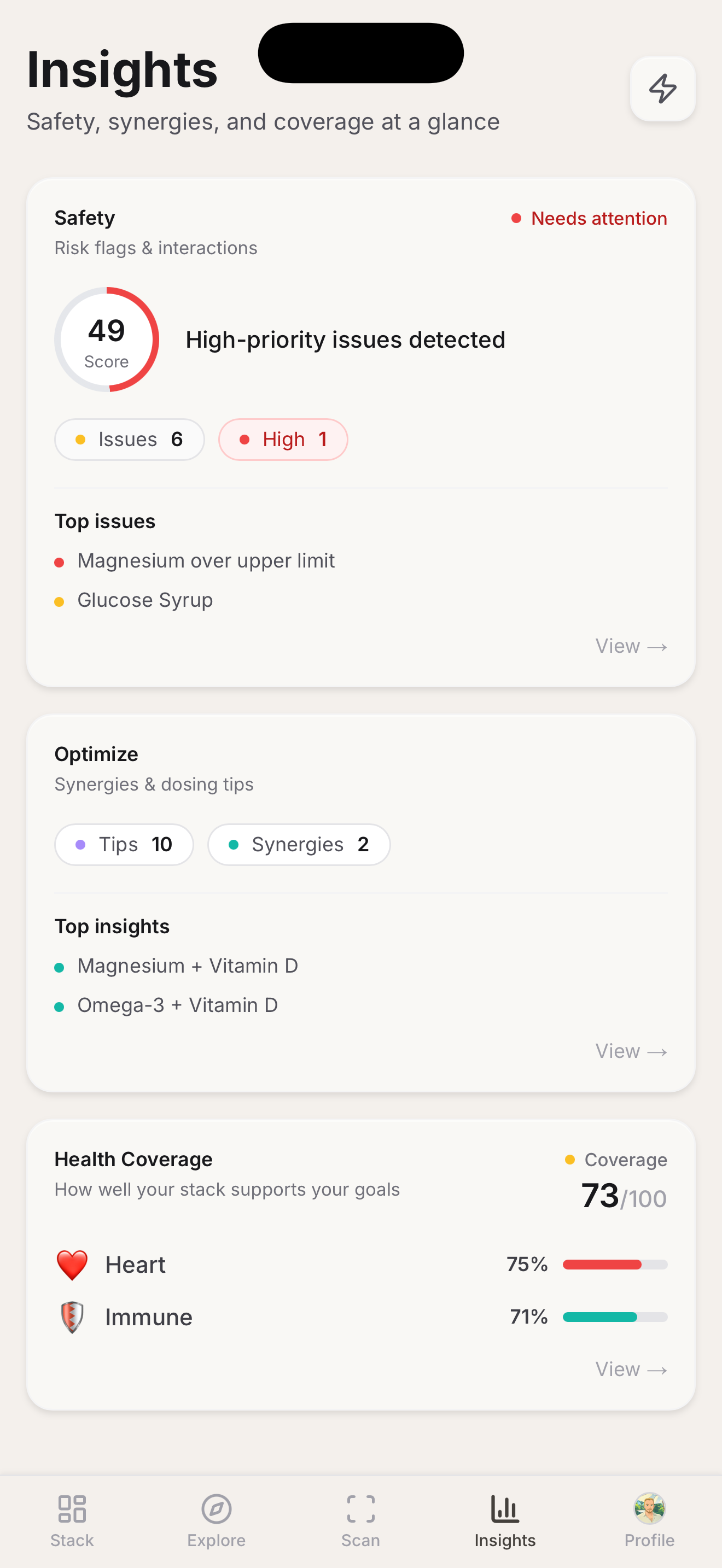Tap the Tips 10 chip
The width and height of the screenshot is (722, 1568).
coord(124,844)
